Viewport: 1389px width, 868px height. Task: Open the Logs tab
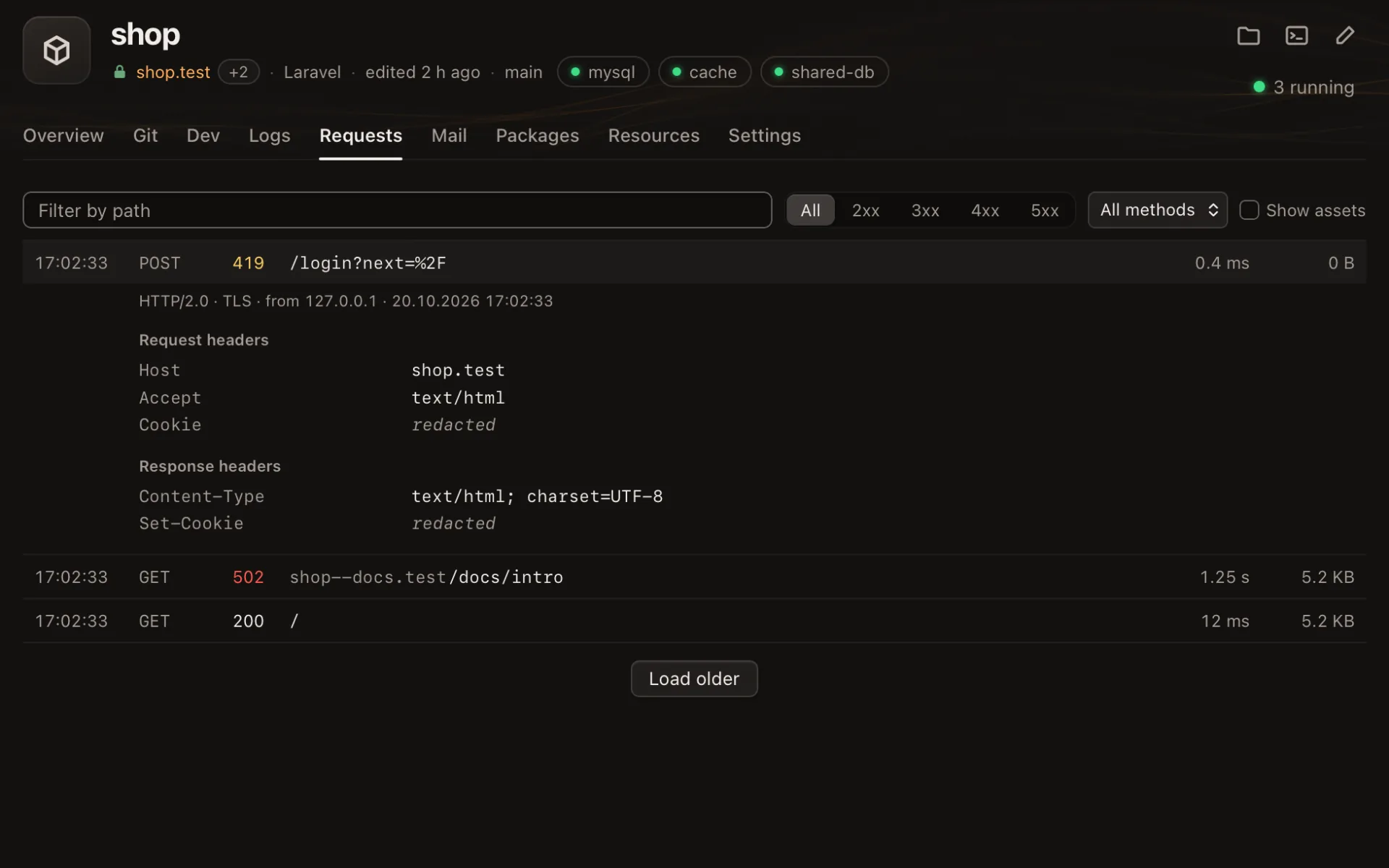(x=269, y=135)
